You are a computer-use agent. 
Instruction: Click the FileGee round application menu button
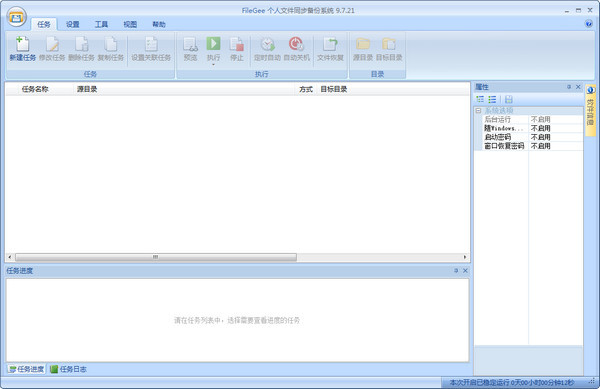click(16, 17)
